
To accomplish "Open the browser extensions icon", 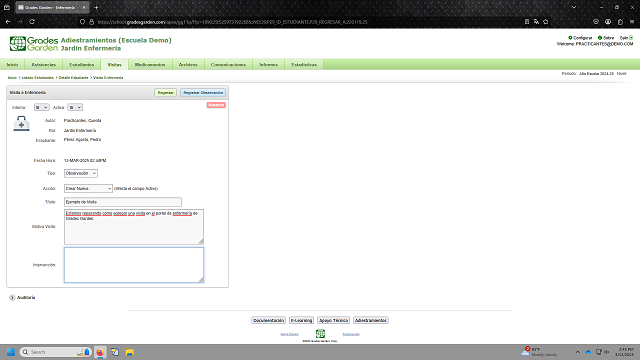I will (620, 22).
